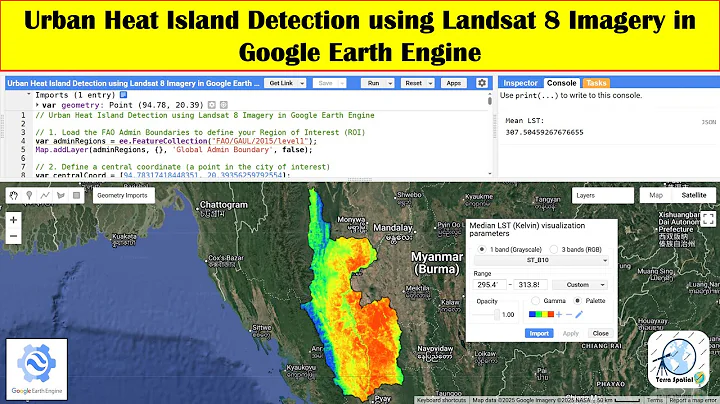The width and height of the screenshot is (720, 404).
Task: Edit the palette with the pencil icon
Action: pyautogui.click(x=579, y=314)
